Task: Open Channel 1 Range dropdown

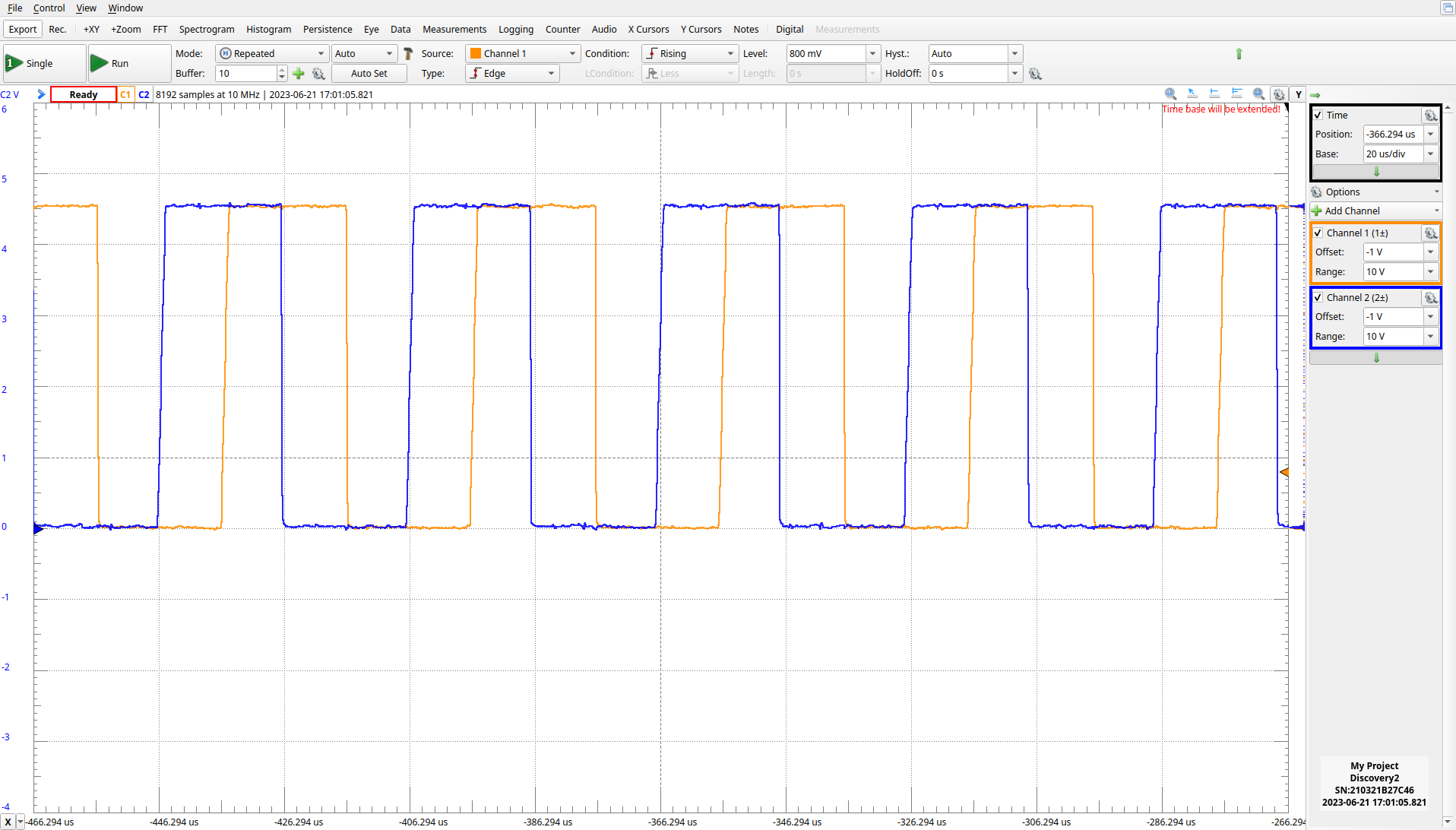Action: point(1430,272)
